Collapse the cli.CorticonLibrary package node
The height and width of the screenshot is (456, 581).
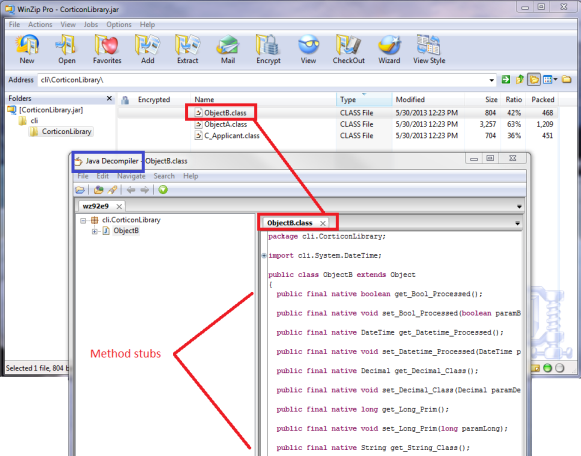pyautogui.click(x=83, y=220)
